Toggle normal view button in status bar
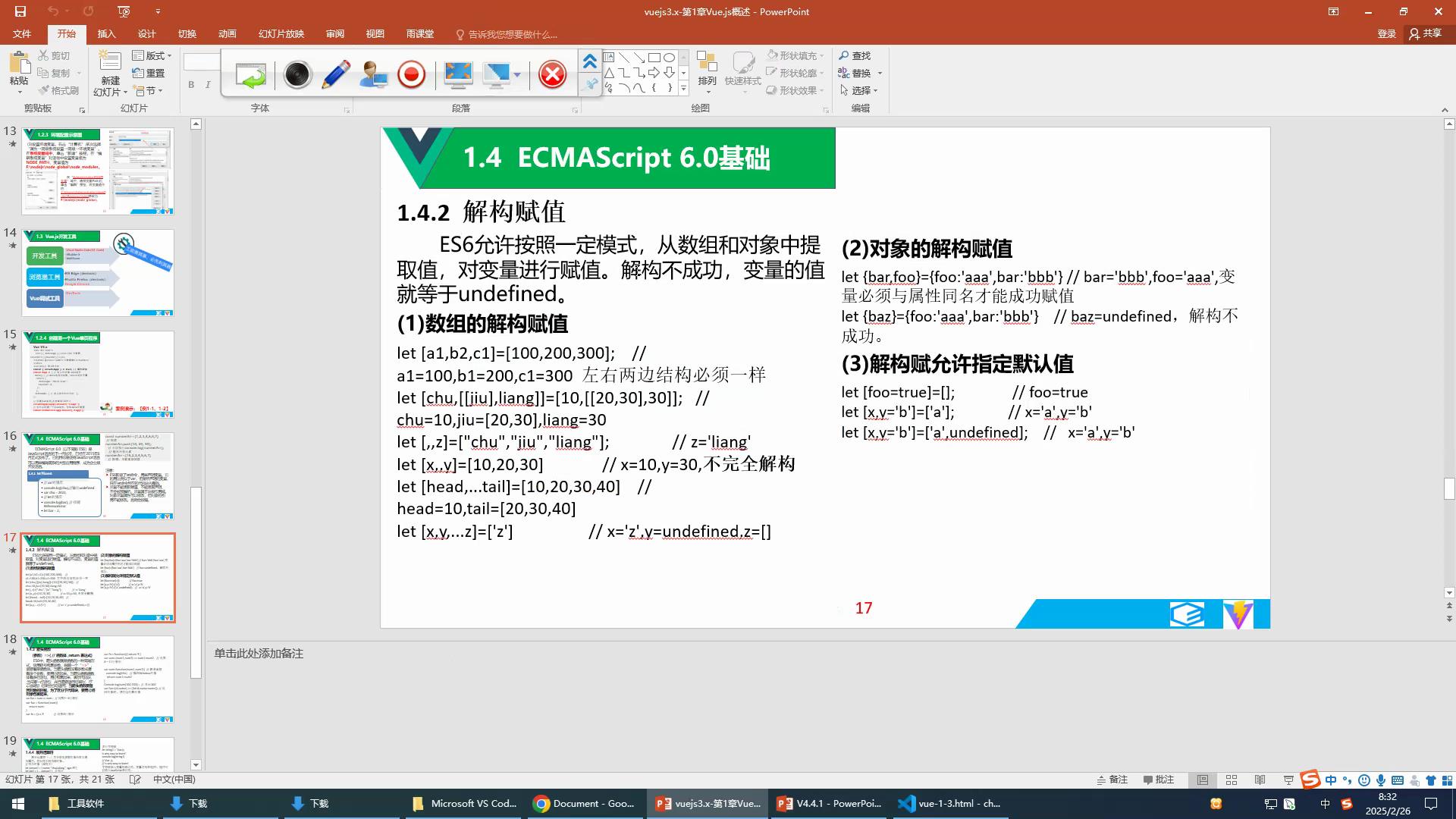 (x=1203, y=780)
